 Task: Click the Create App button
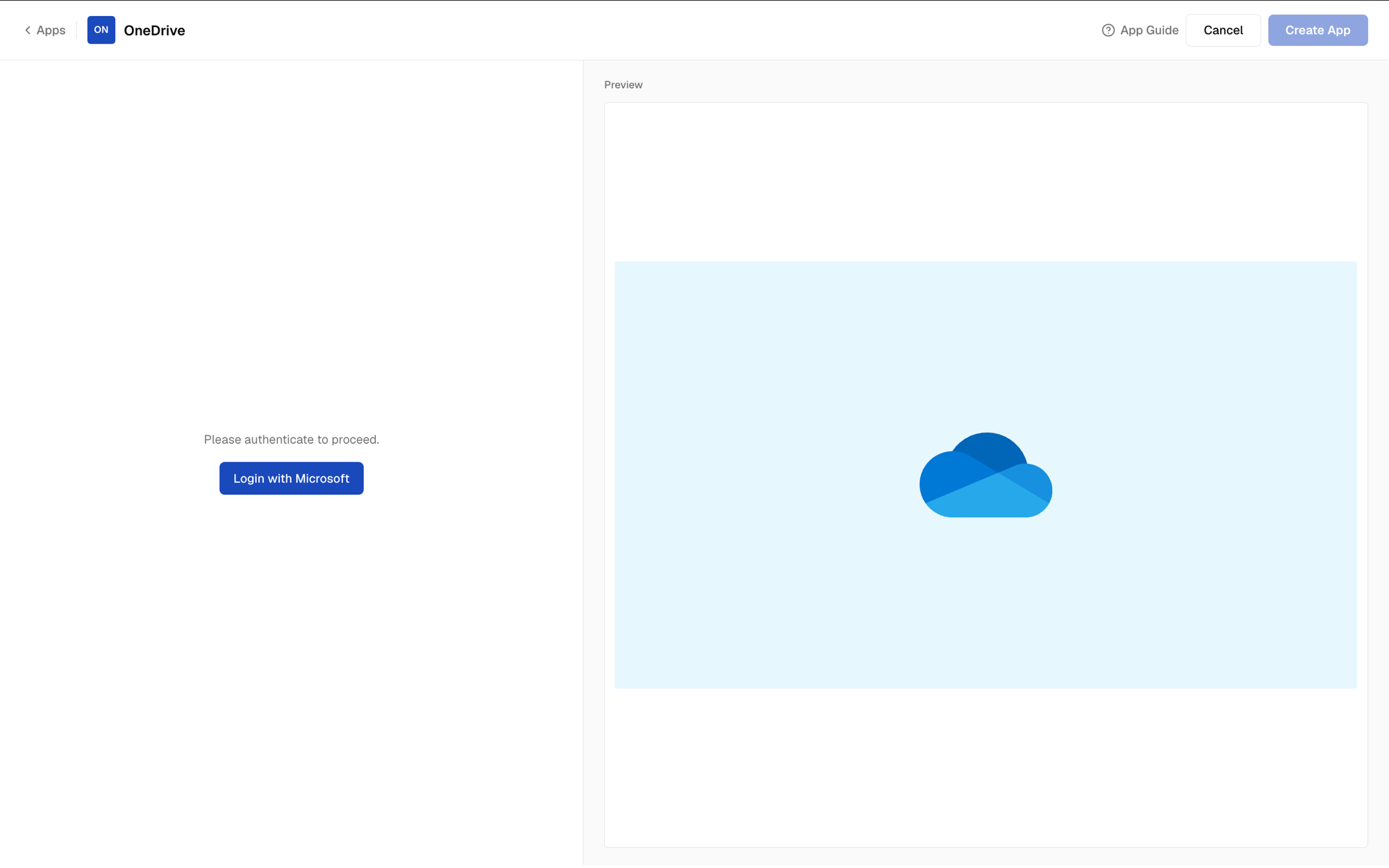click(x=1317, y=31)
